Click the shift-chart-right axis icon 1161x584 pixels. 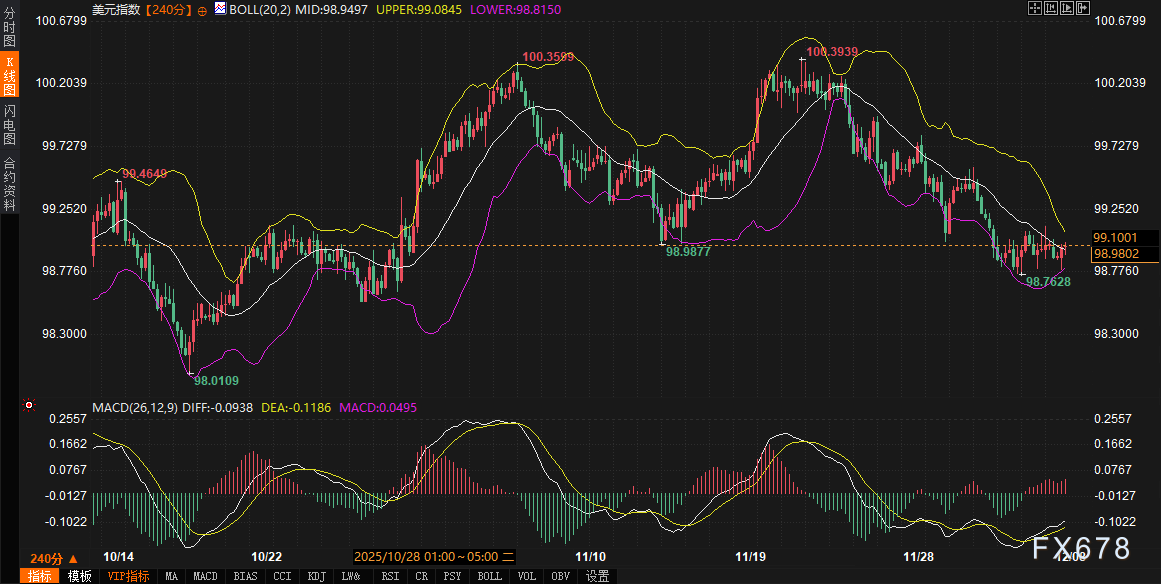(x=1066, y=8)
